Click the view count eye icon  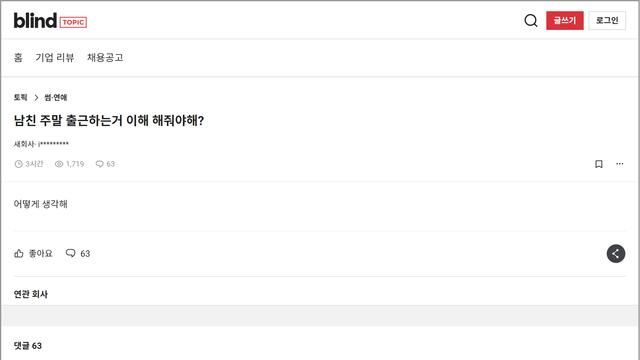pos(59,164)
